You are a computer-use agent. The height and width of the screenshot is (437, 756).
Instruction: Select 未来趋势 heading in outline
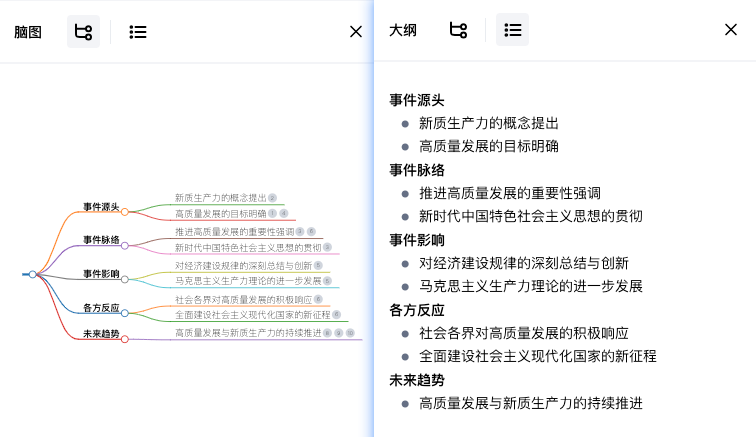416,380
